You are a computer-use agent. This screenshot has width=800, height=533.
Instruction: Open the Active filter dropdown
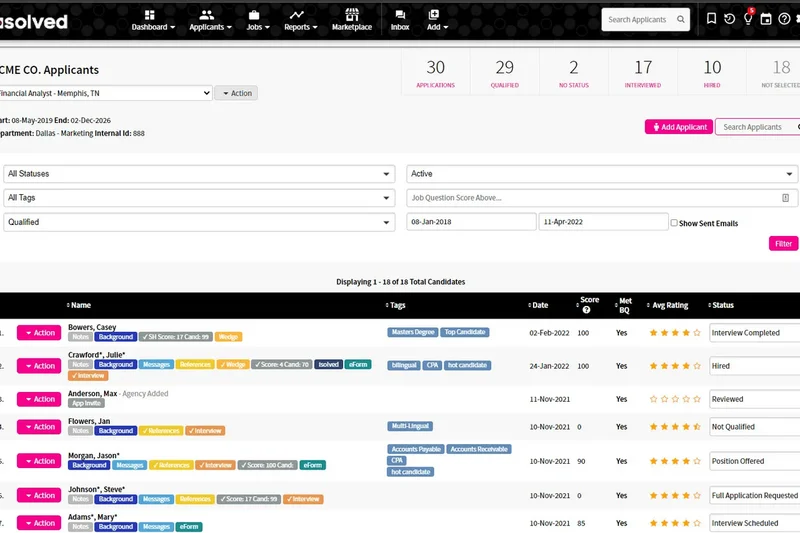601,174
